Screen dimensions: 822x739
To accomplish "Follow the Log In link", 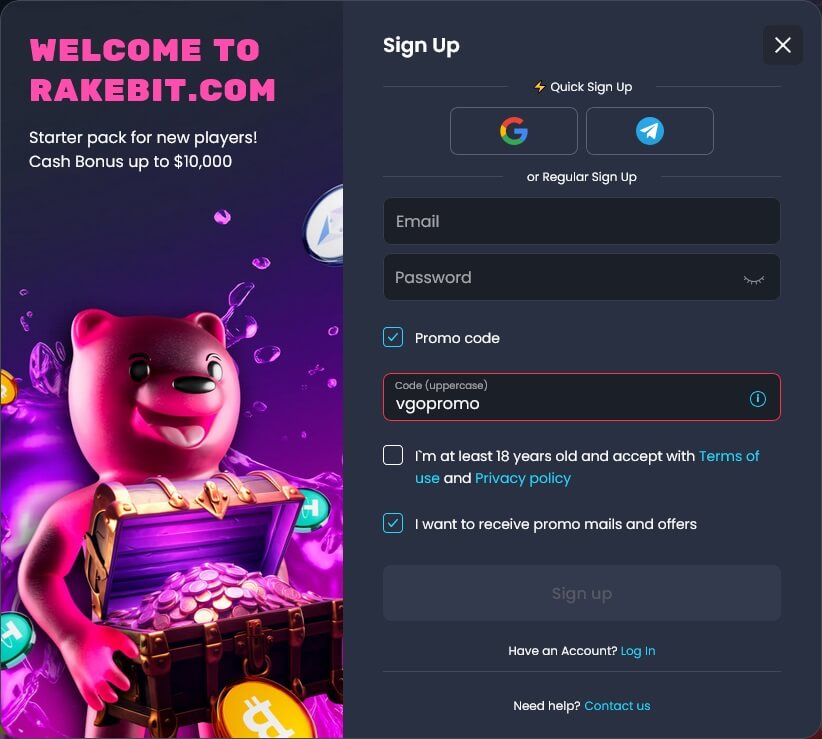I will click(x=637, y=650).
